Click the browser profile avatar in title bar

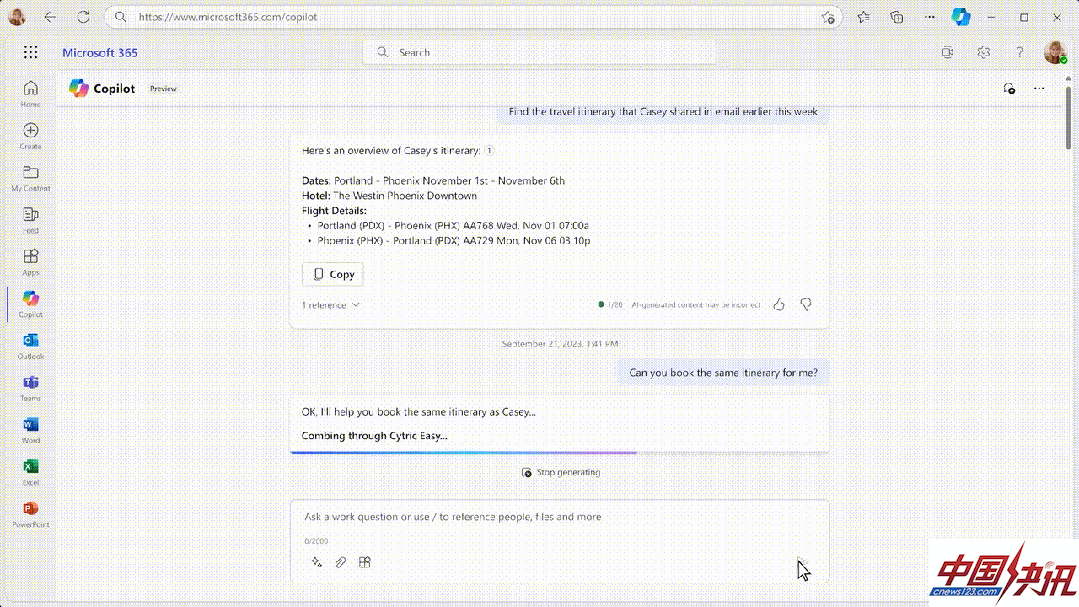tap(17, 17)
